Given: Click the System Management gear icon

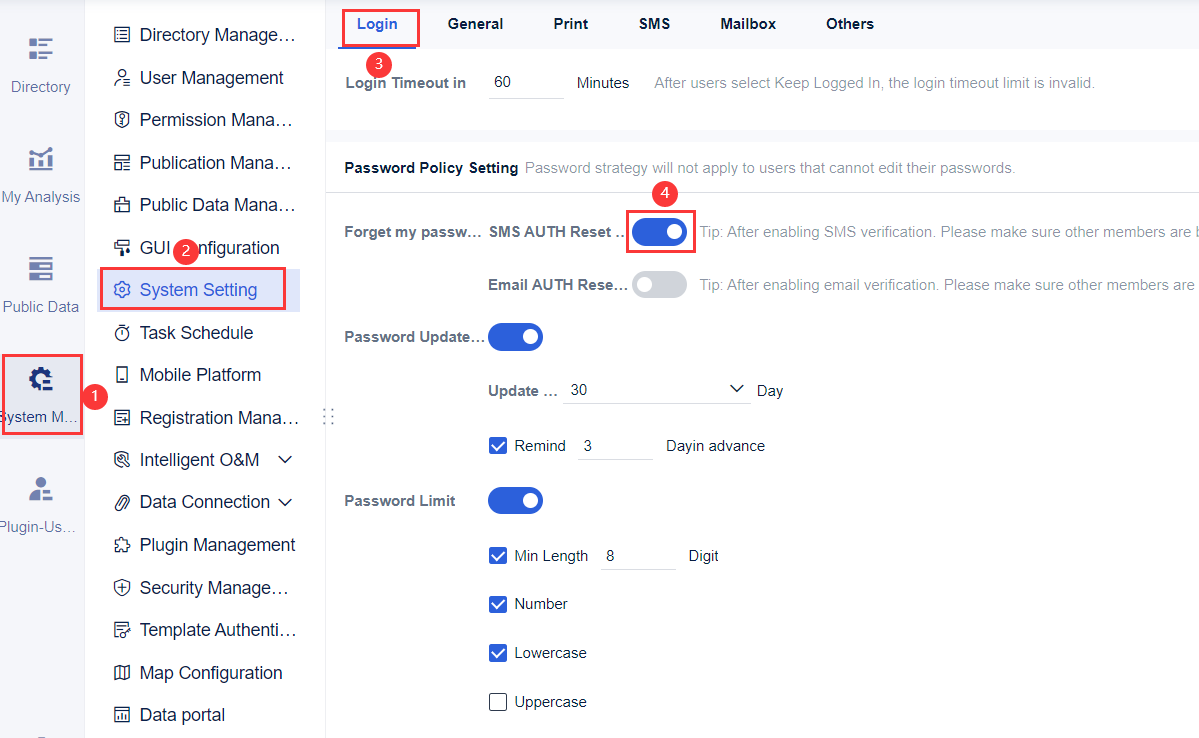Looking at the screenshot, I should click(x=40, y=380).
